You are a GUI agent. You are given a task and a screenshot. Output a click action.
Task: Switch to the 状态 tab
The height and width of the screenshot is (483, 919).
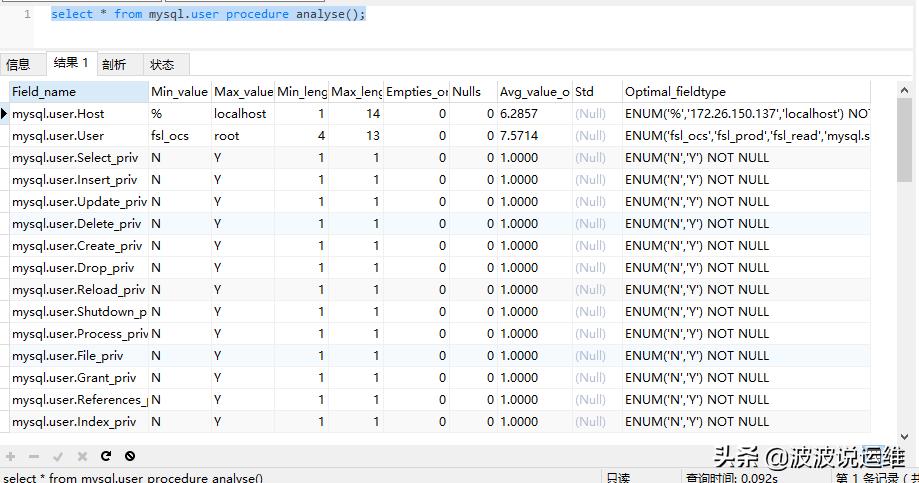pos(162,65)
